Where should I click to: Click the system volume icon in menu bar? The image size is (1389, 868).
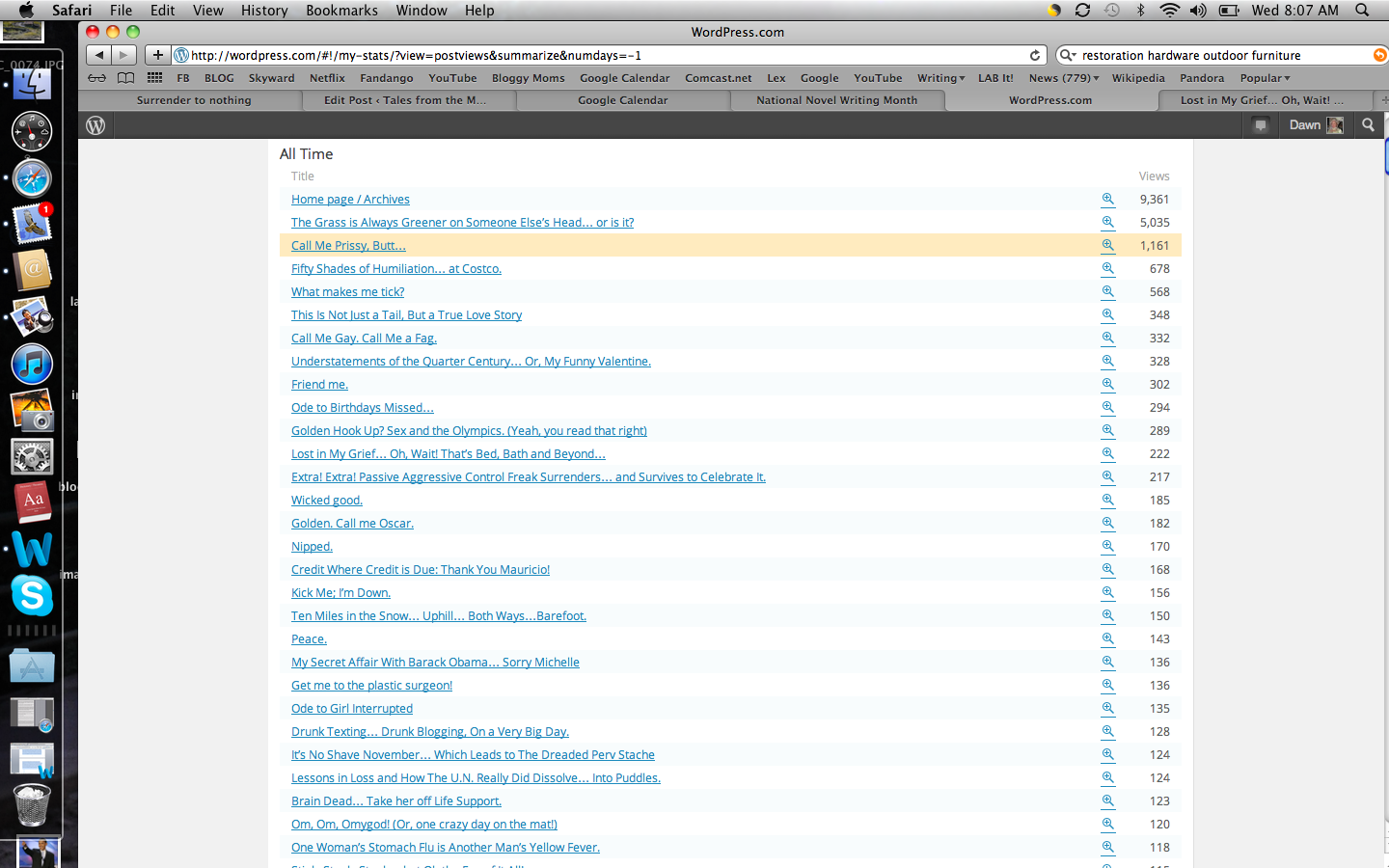tap(1198, 11)
